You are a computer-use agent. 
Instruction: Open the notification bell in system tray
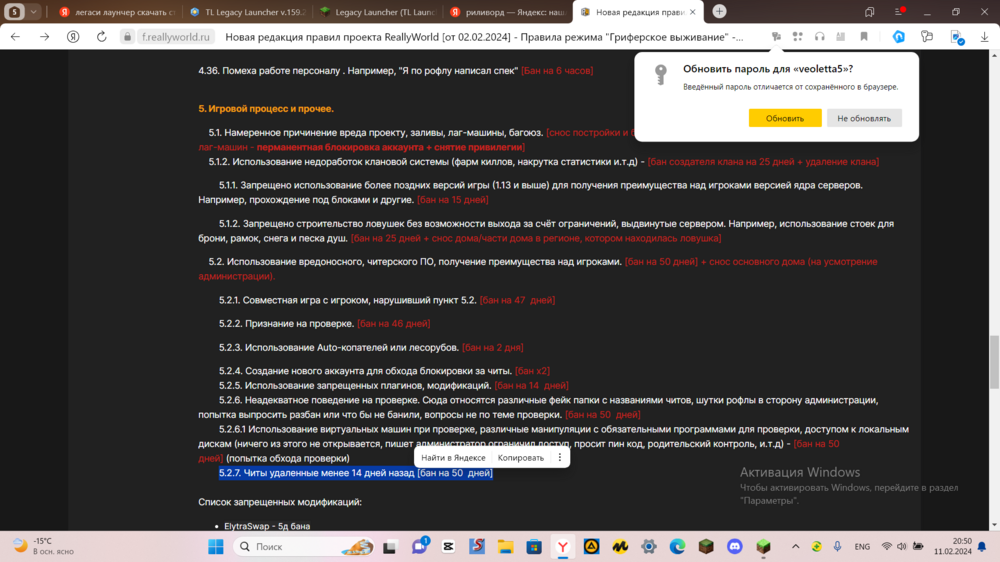pyautogui.click(x=982, y=547)
